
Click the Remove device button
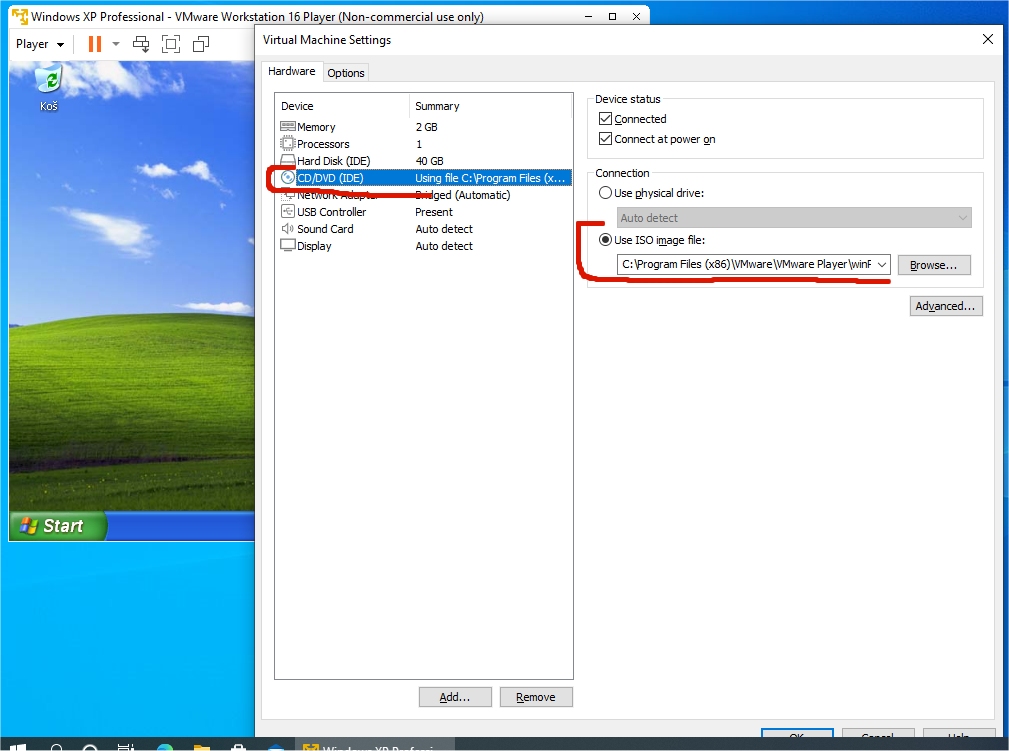tap(536, 697)
